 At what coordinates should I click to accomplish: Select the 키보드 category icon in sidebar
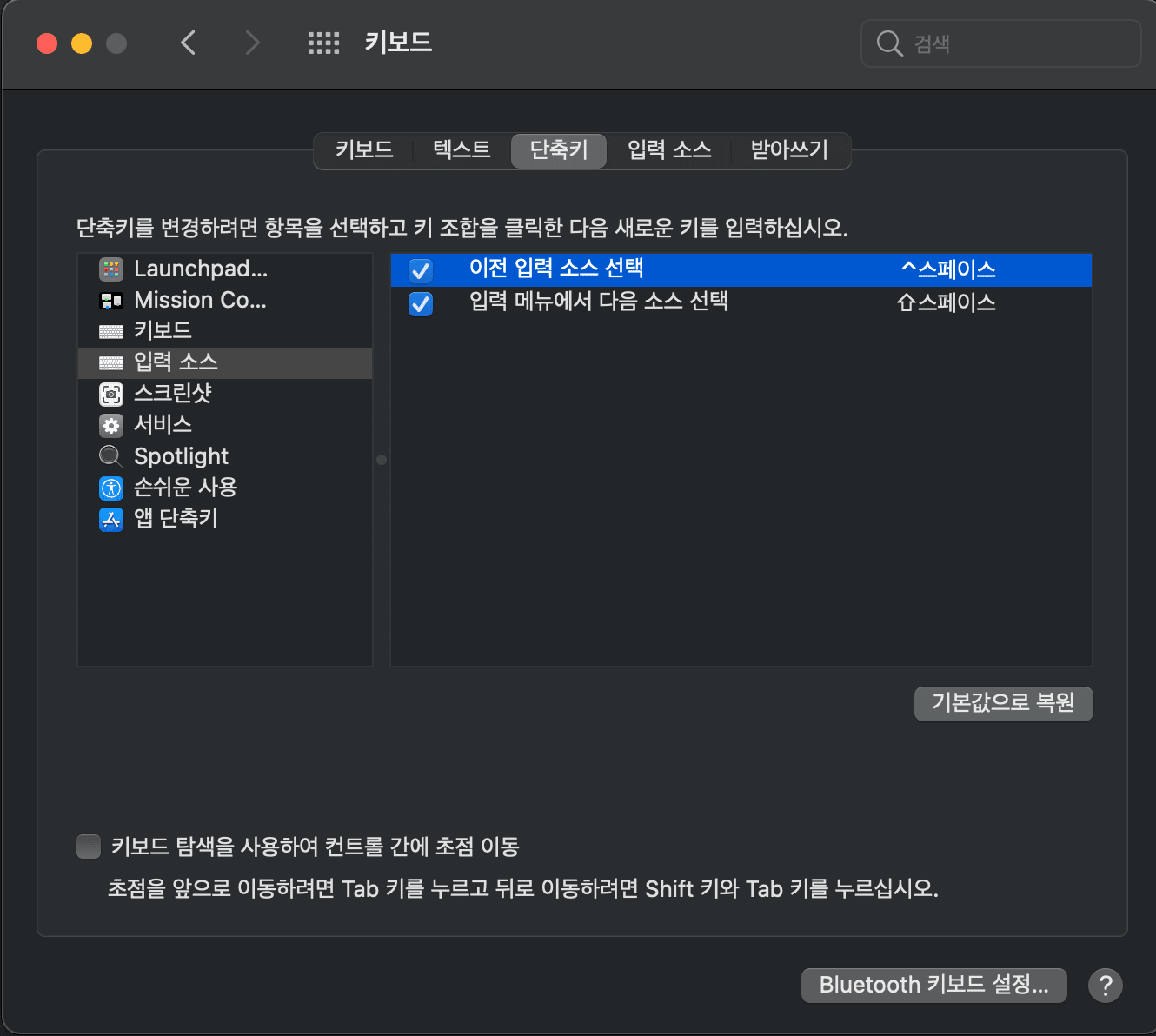111,331
